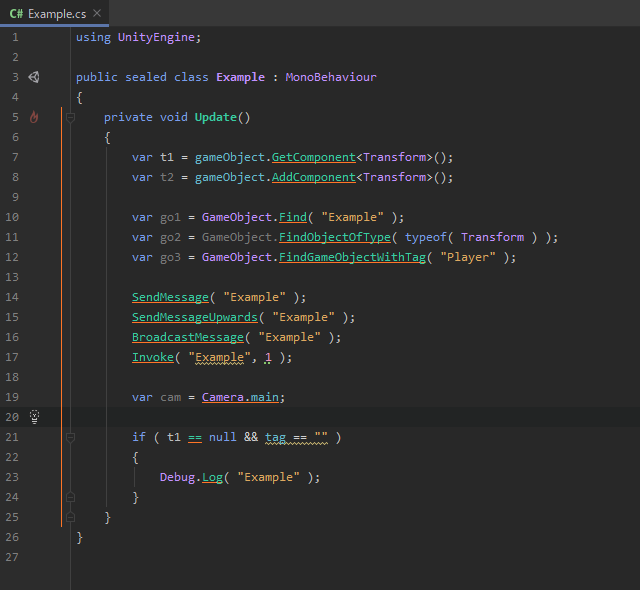Click SendMessageUpwards call

coord(195,317)
